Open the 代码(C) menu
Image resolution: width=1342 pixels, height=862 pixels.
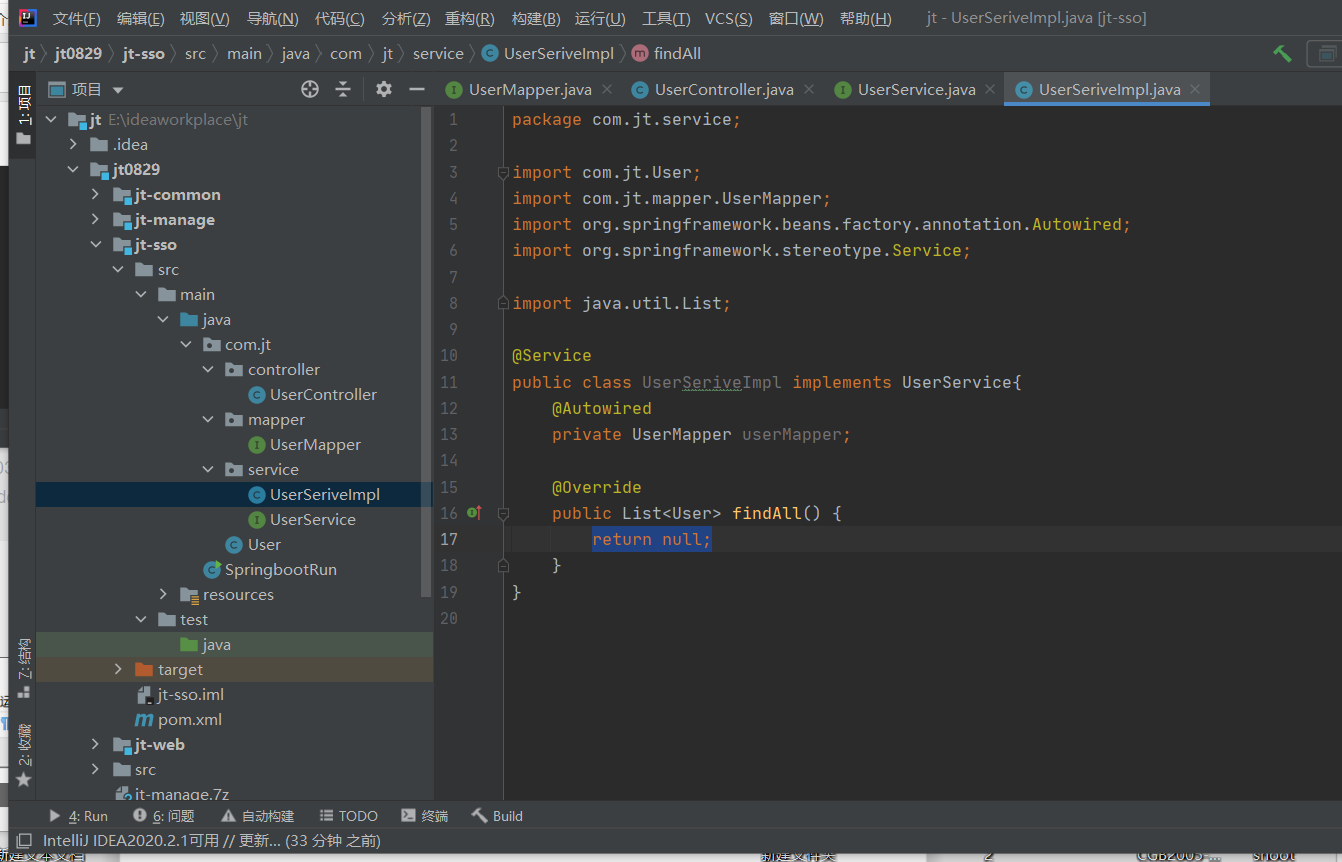tap(340, 19)
